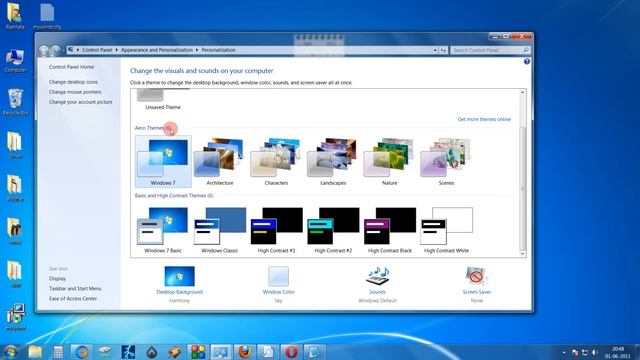Open Firefox from the taskbar
640x360 pixels.
(244, 352)
